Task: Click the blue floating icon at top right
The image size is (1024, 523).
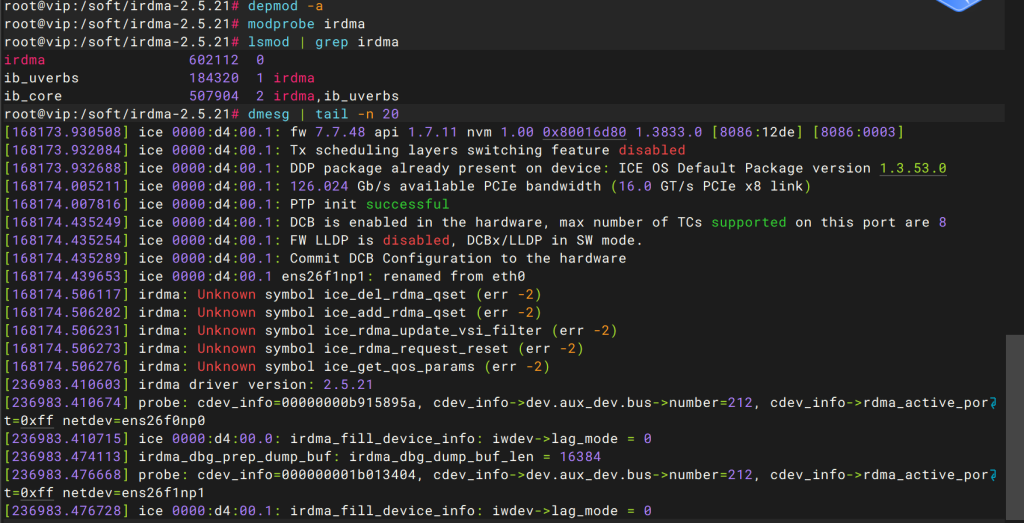Action: (965, 6)
